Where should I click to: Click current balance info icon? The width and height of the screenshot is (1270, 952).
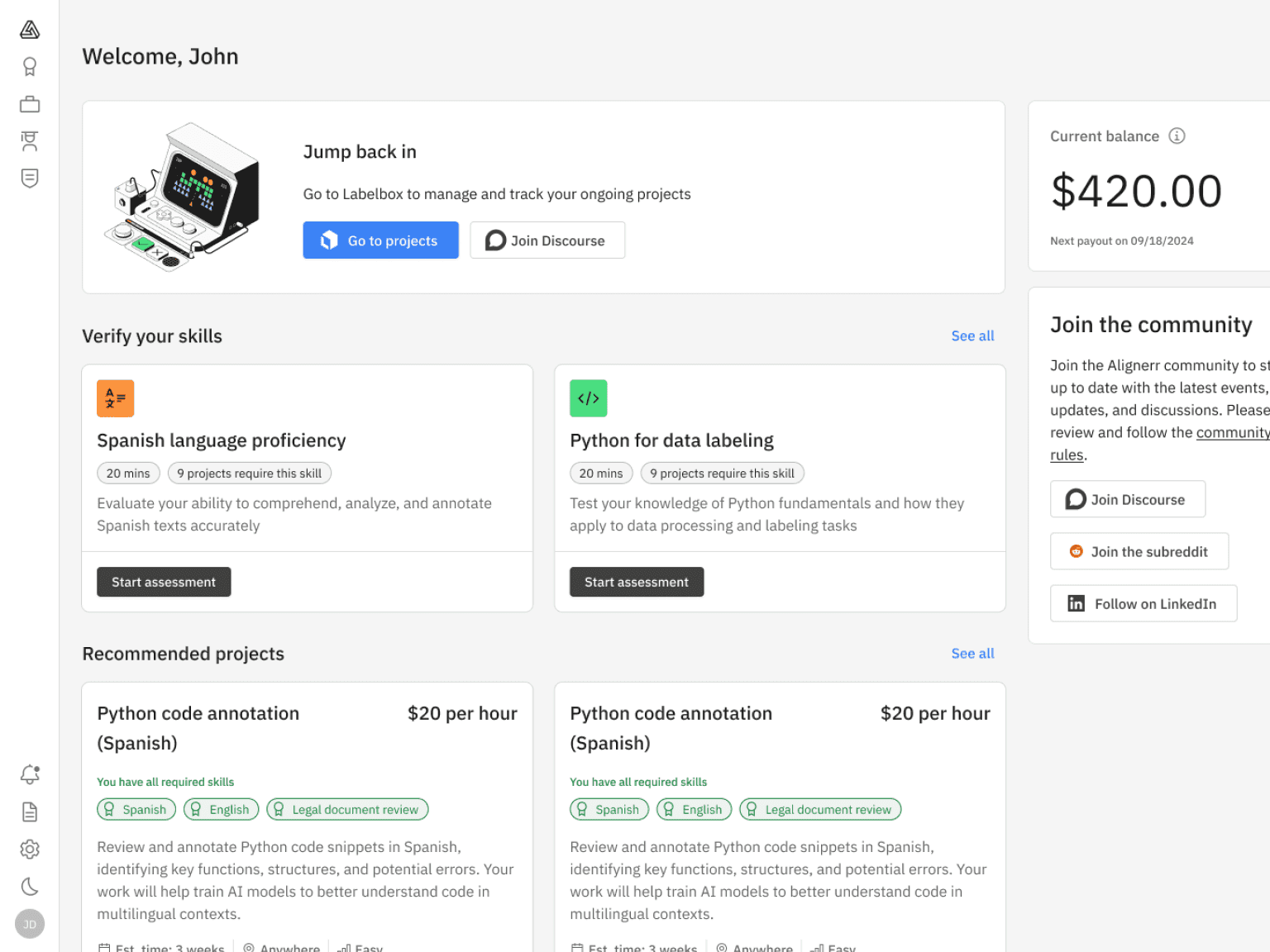click(x=1177, y=136)
